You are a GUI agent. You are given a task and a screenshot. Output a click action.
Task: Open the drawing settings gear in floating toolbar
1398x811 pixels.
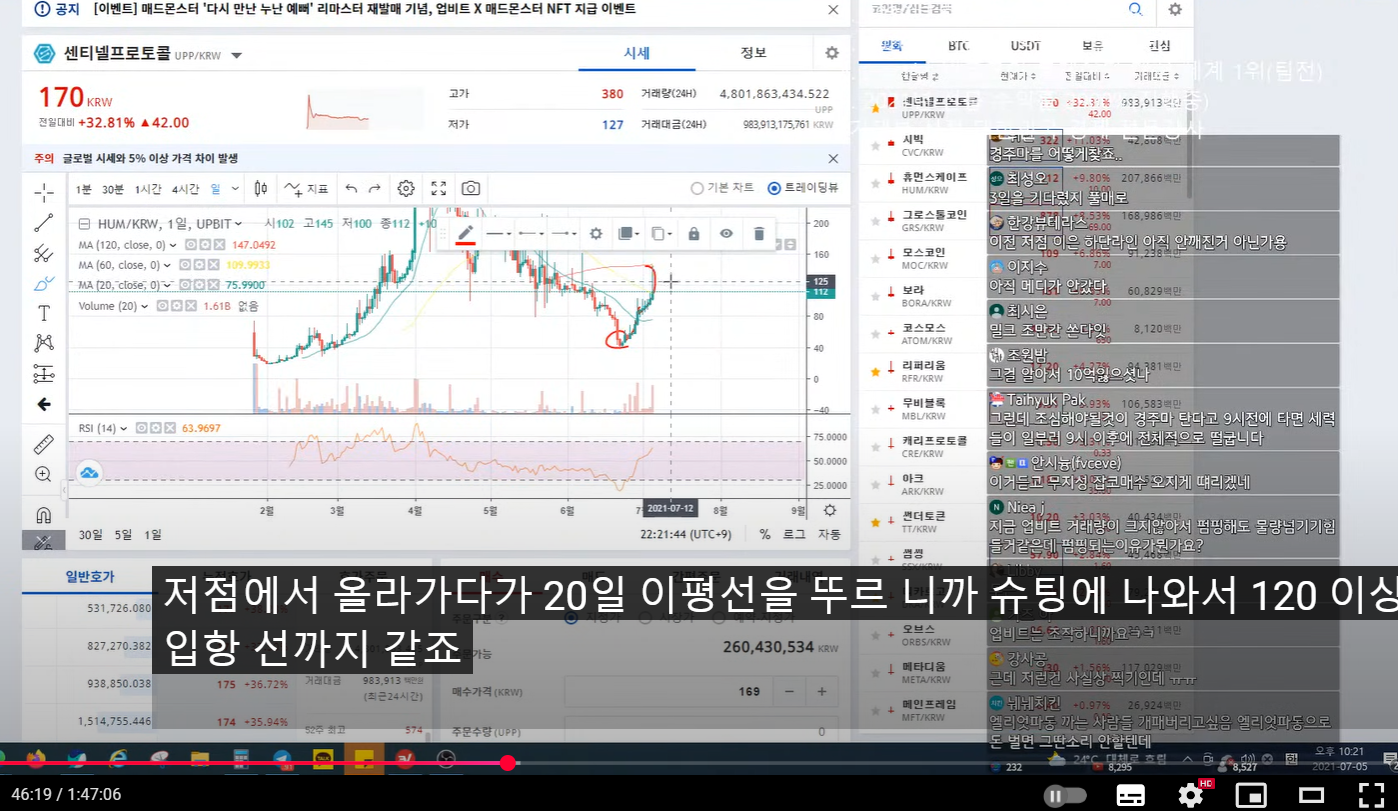click(596, 233)
